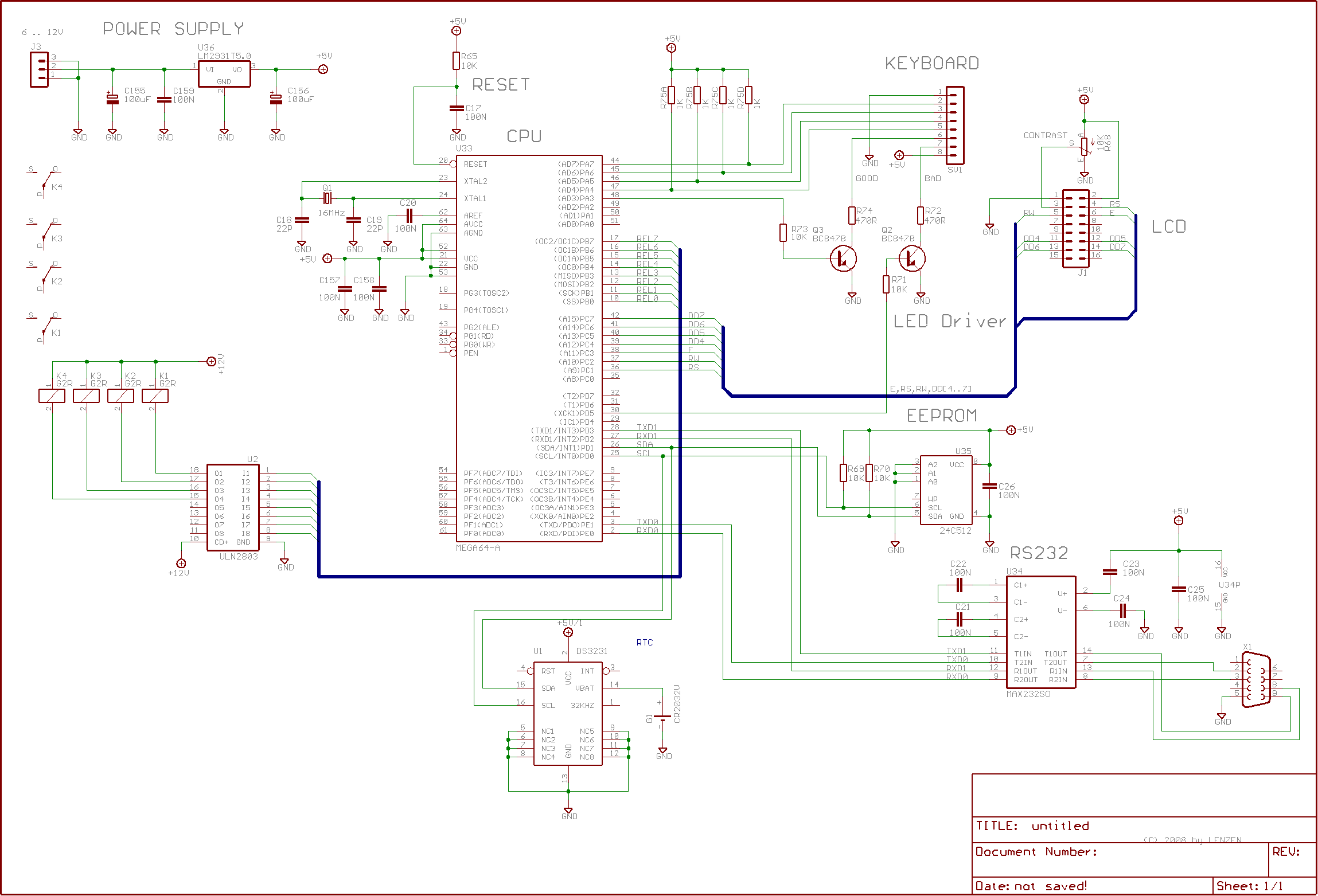Click the U35 24C512 EEPROM chip

(x=947, y=490)
